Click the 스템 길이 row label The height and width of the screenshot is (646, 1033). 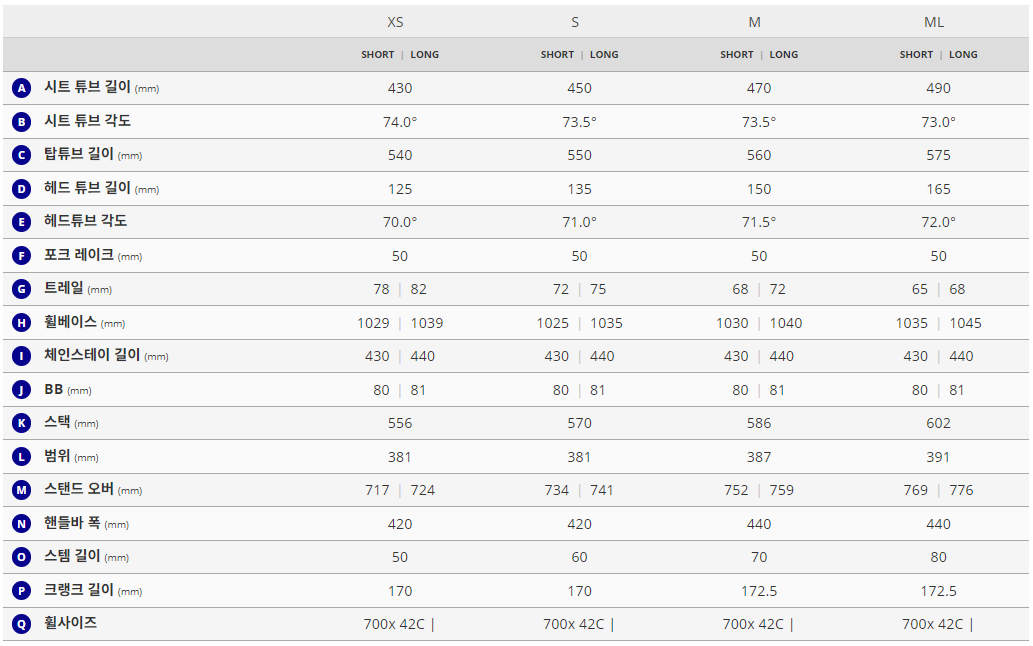pos(72,557)
